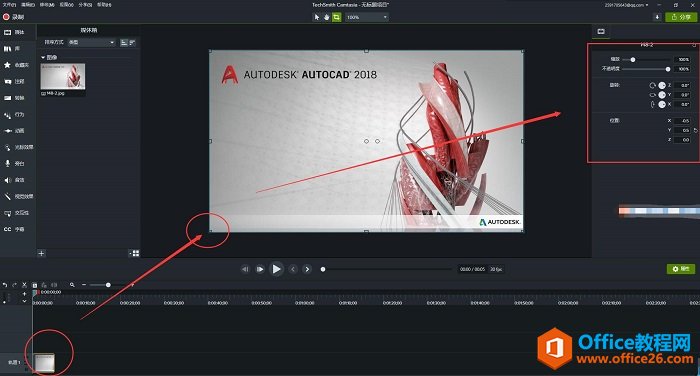
Task: Open the canvas zoom 100% dropdown
Action: coord(367,17)
